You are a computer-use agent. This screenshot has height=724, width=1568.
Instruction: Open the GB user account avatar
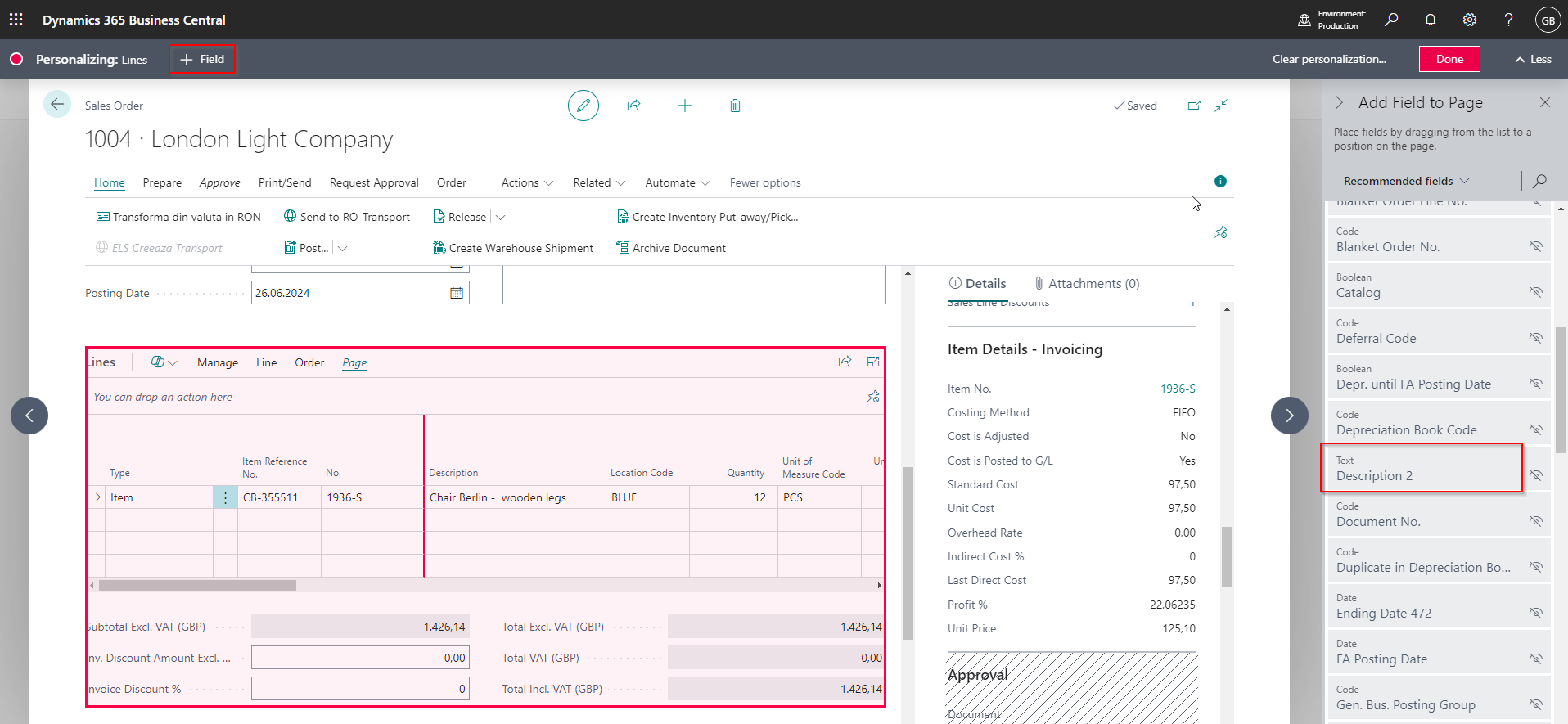coord(1548,20)
